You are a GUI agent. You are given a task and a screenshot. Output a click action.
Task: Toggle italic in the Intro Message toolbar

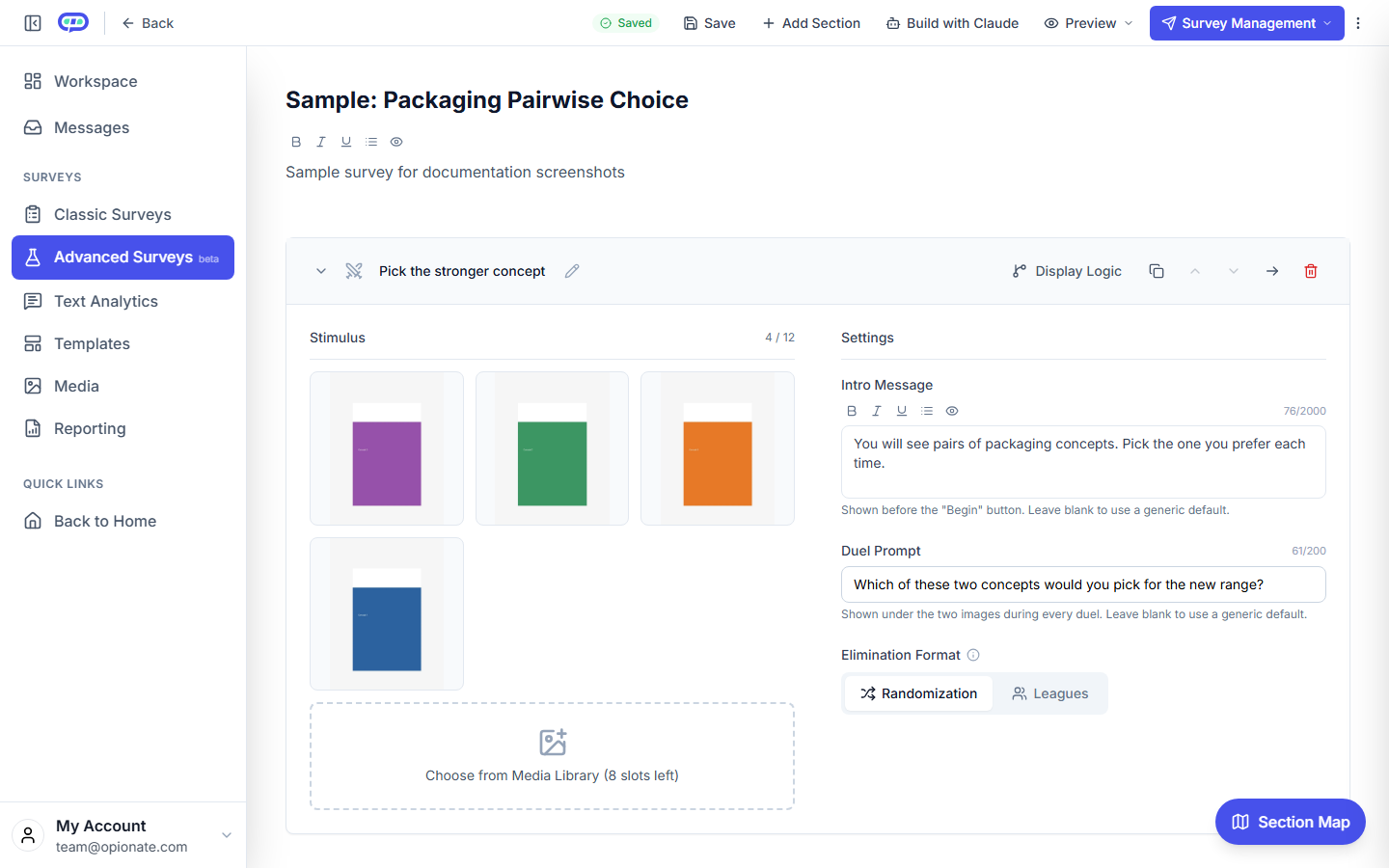tap(877, 411)
